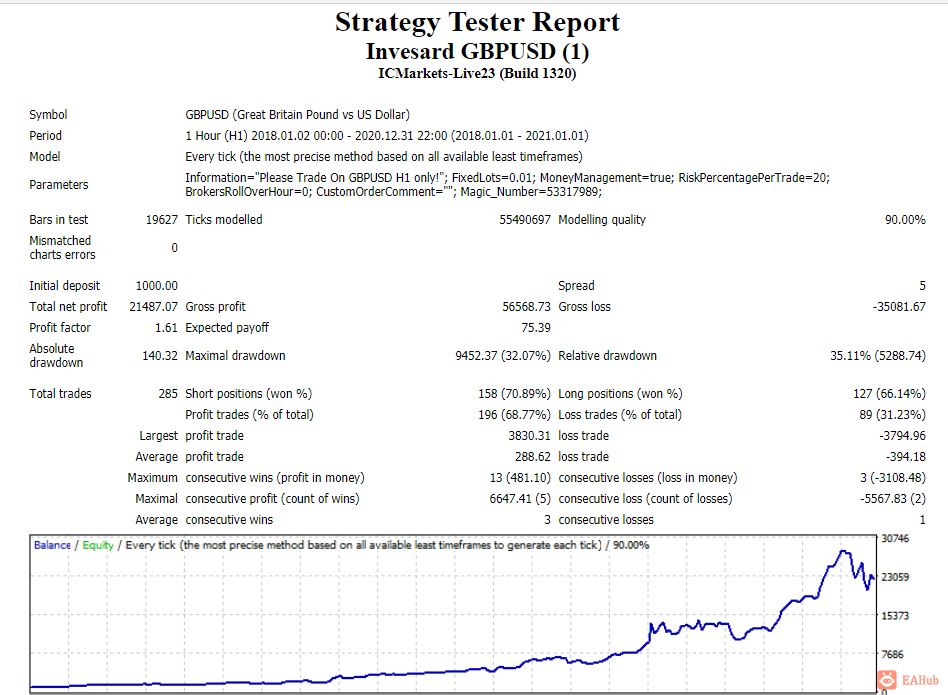The height and width of the screenshot is (695, 948).
Task: Click Long positions (won %) label
Action: [x=620, y=393]
